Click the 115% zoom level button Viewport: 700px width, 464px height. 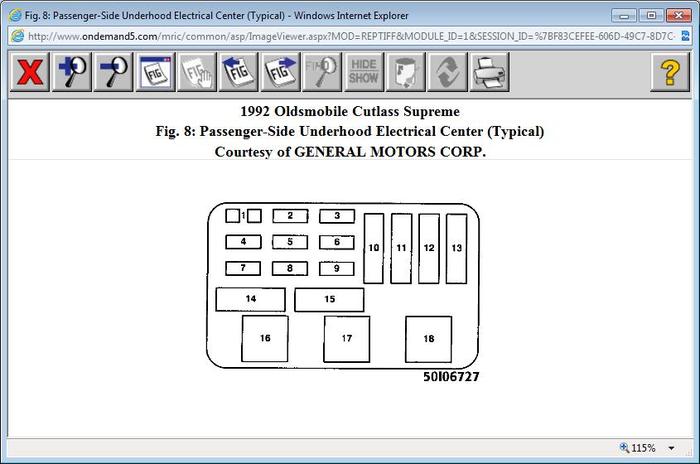coord(638,448)
